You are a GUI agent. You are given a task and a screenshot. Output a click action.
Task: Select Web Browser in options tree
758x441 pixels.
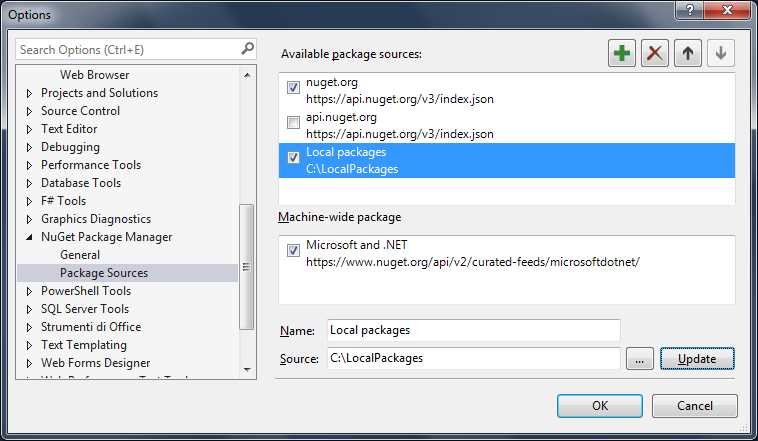click(94, 75)
